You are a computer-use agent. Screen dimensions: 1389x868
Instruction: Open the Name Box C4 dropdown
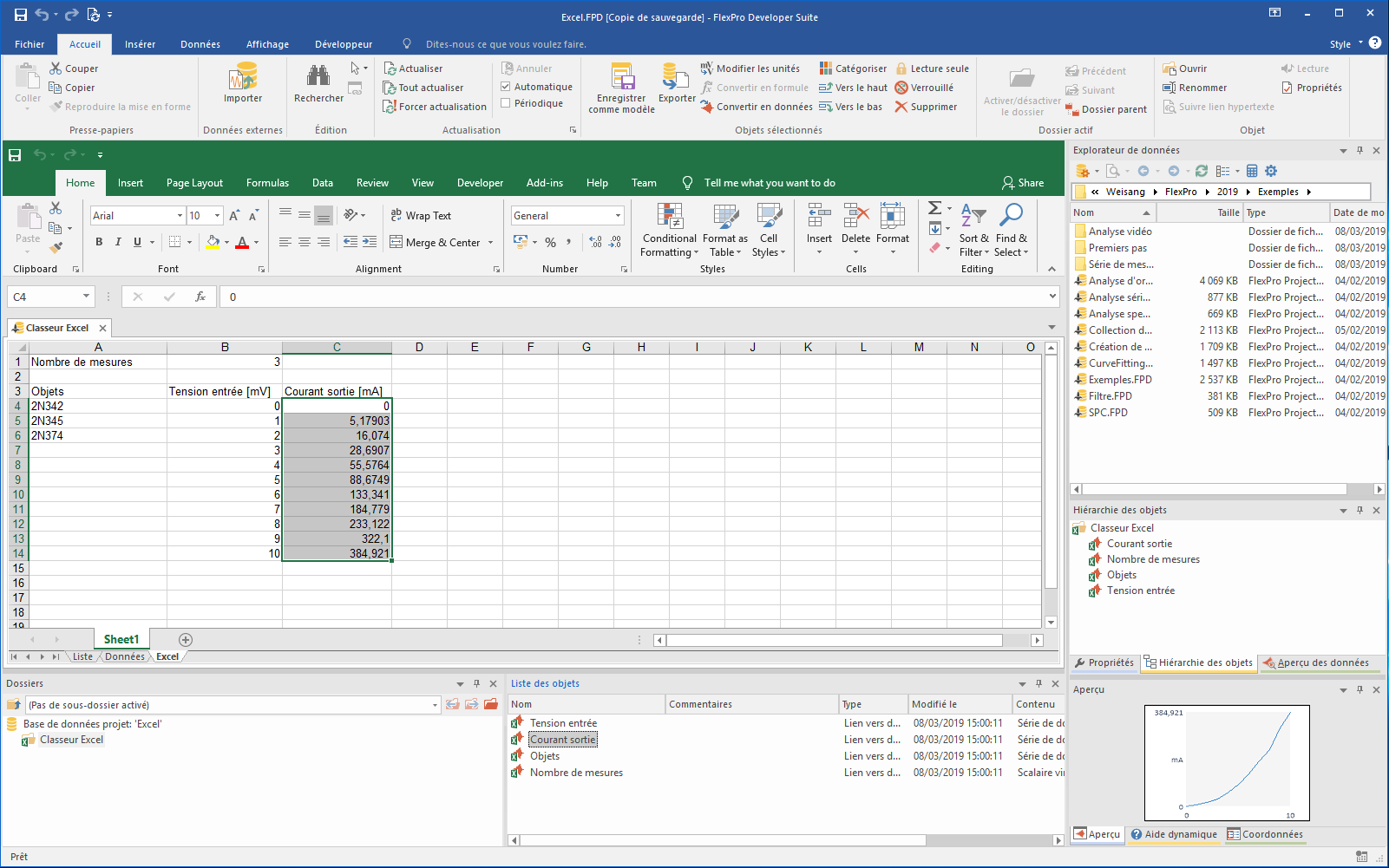click(x=86, y=297)
